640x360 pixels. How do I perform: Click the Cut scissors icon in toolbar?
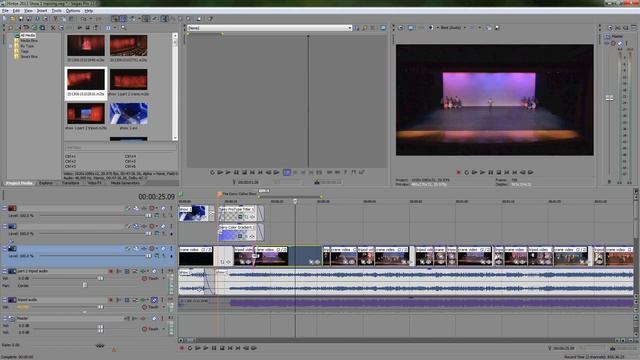coord(56,18)
